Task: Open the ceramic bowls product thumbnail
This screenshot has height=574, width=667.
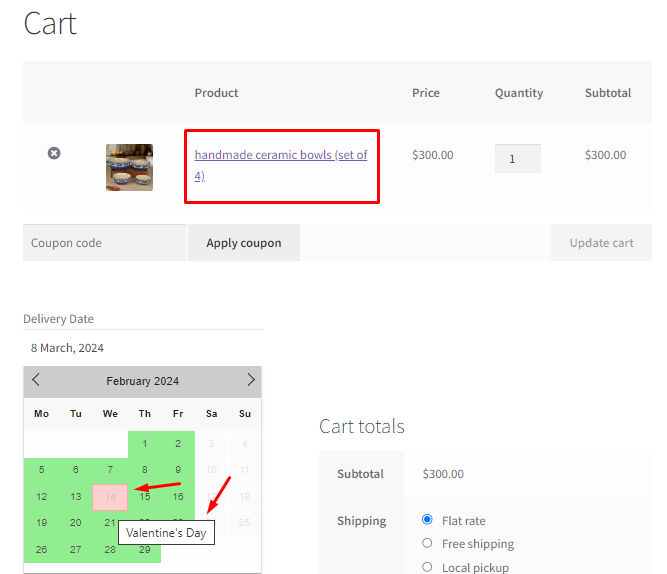Action: 129,167
